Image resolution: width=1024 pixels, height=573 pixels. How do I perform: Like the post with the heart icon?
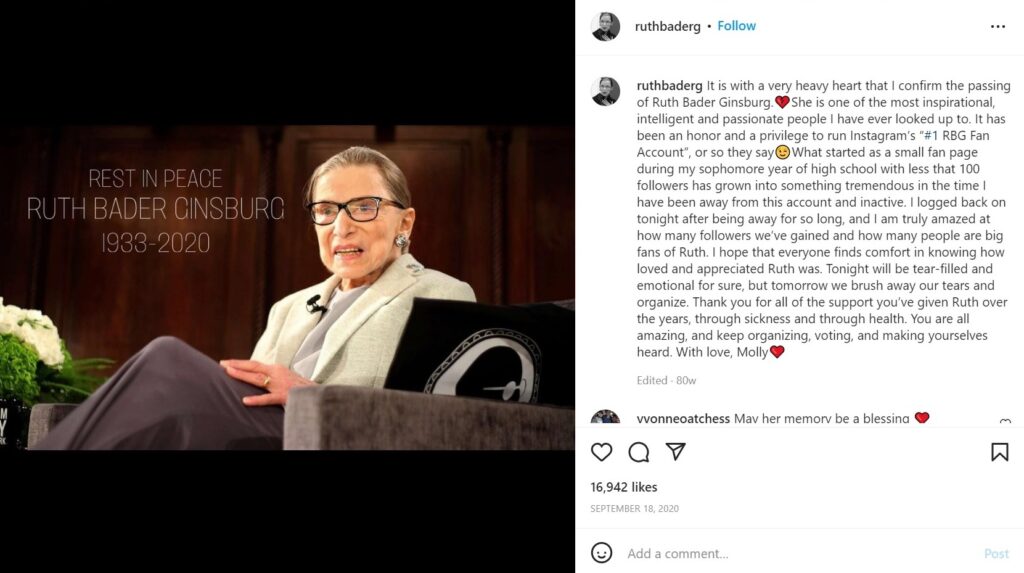click(601, 452)
